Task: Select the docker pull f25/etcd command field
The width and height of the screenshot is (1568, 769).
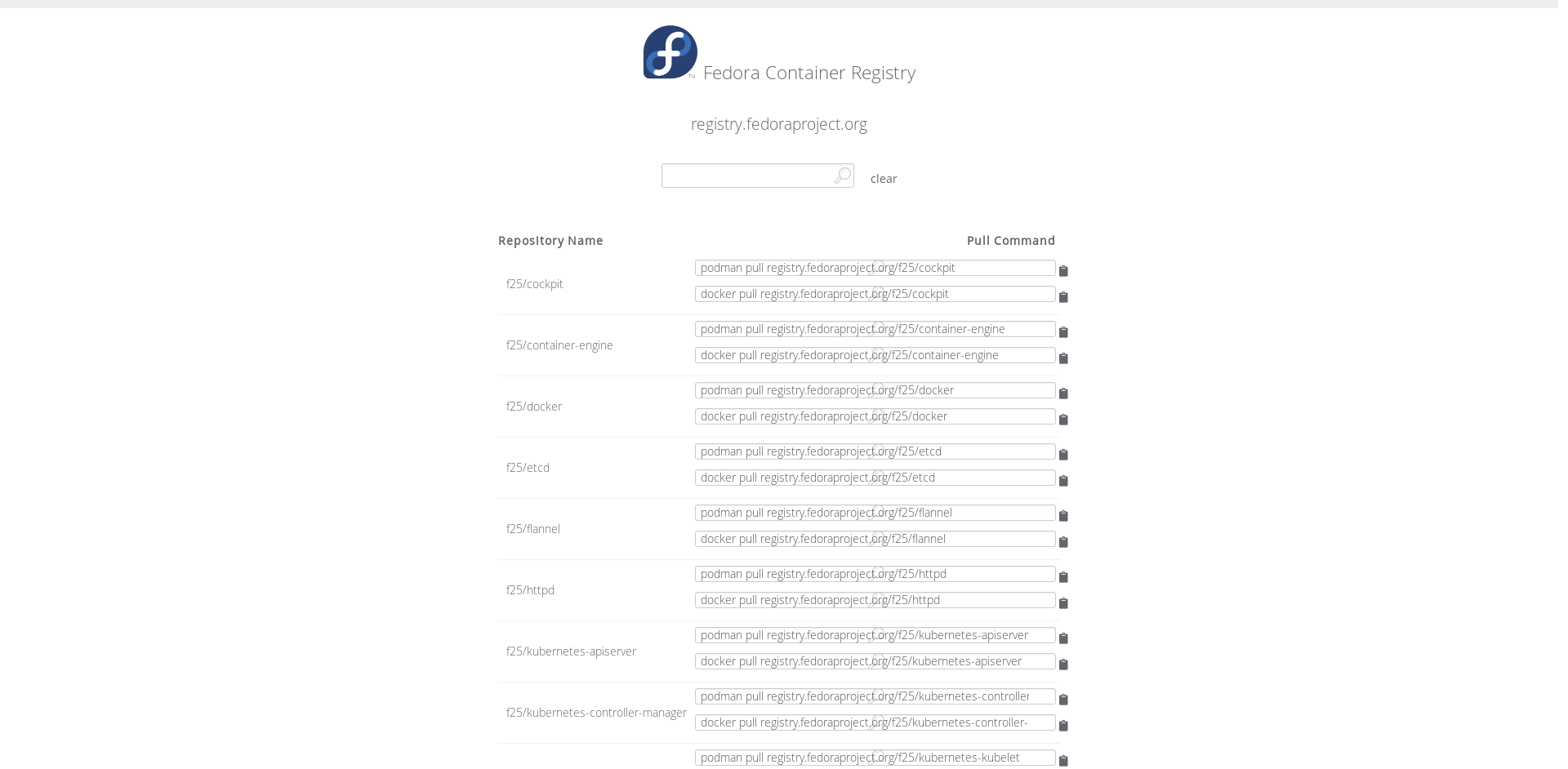Action: [875, 478]
